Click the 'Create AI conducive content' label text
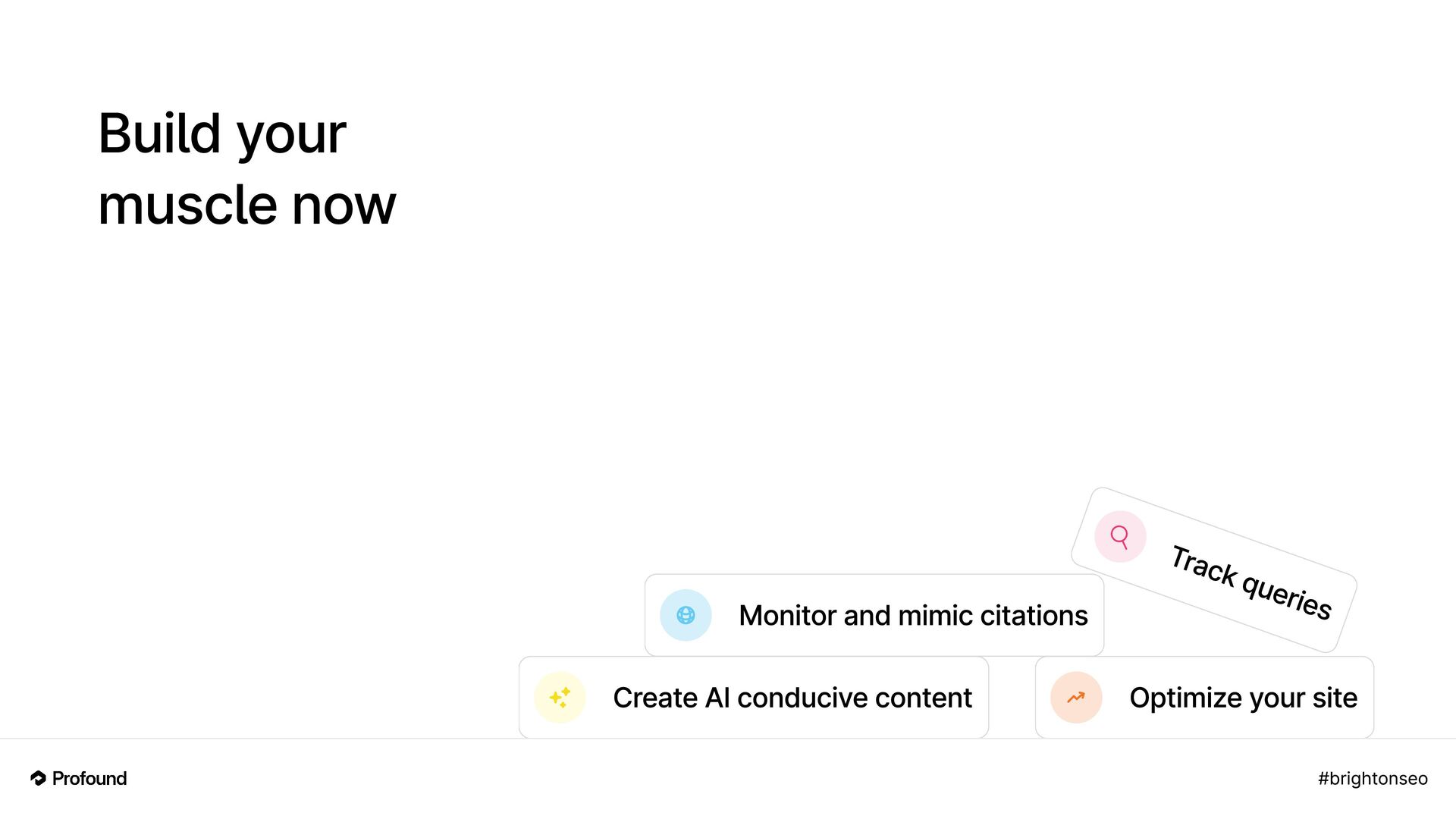1456x819 pixels. tap(792, 698)
